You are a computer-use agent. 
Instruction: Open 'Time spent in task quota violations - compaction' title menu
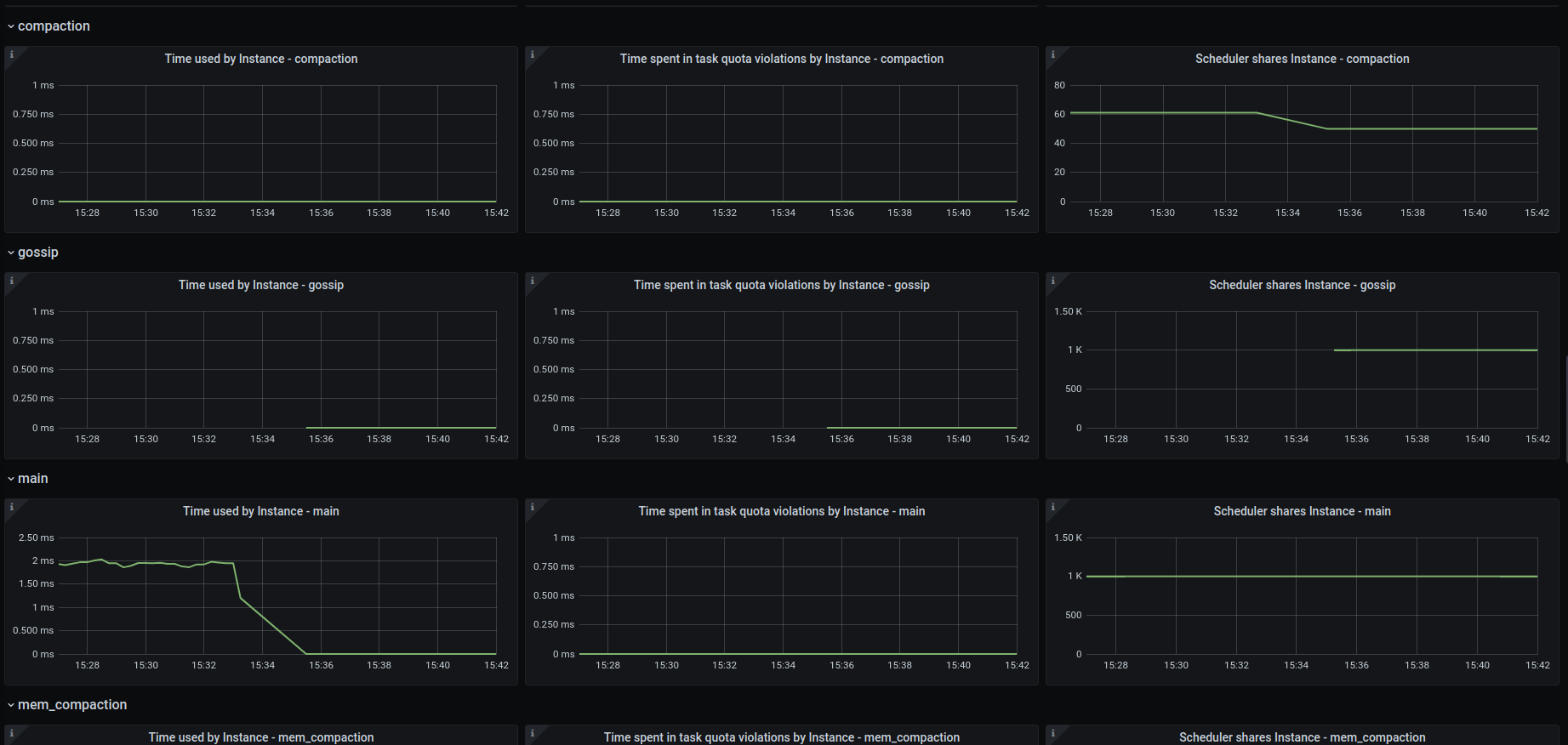(782, 59)
